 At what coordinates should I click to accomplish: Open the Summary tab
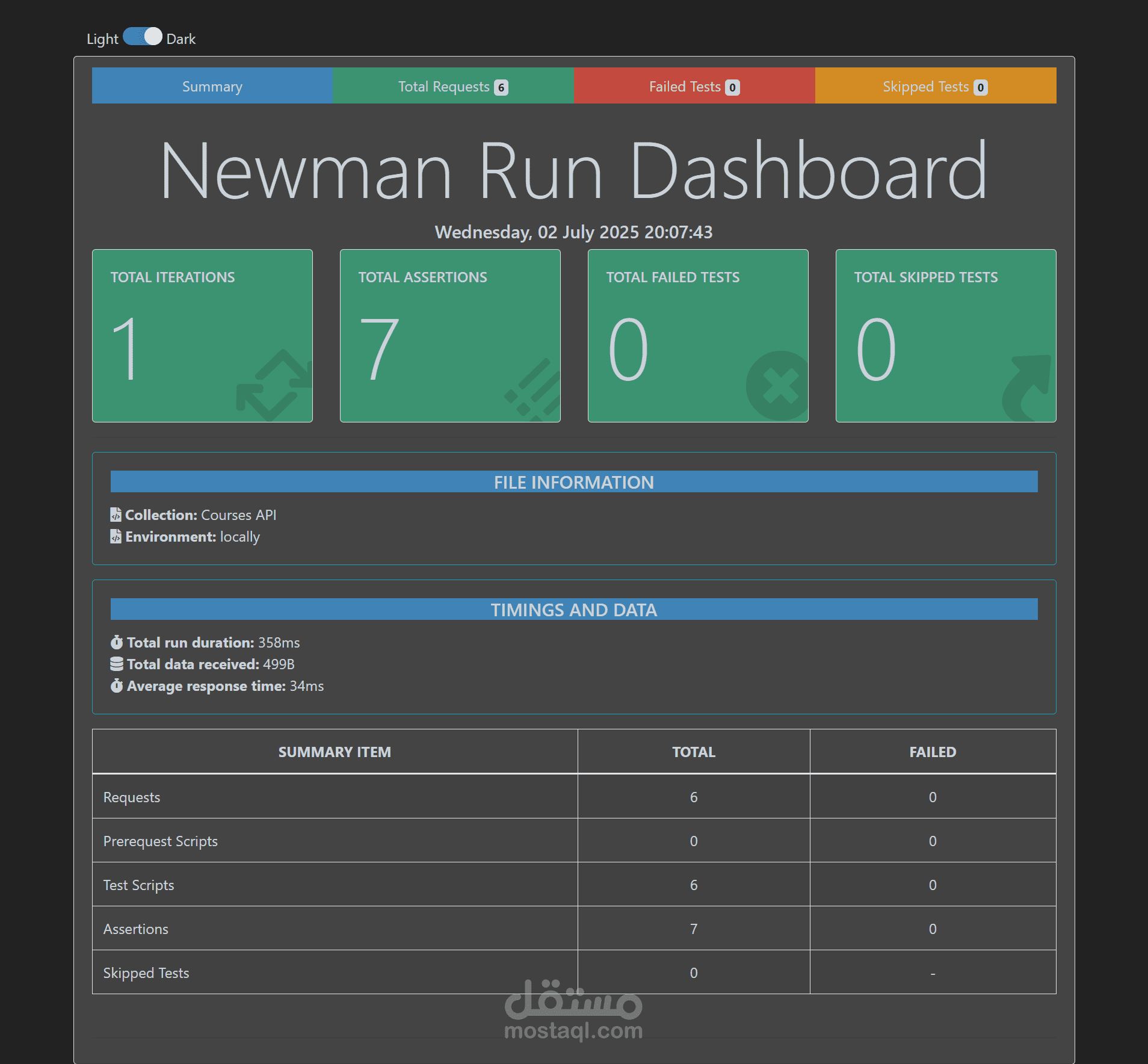(x=212, y=86)
